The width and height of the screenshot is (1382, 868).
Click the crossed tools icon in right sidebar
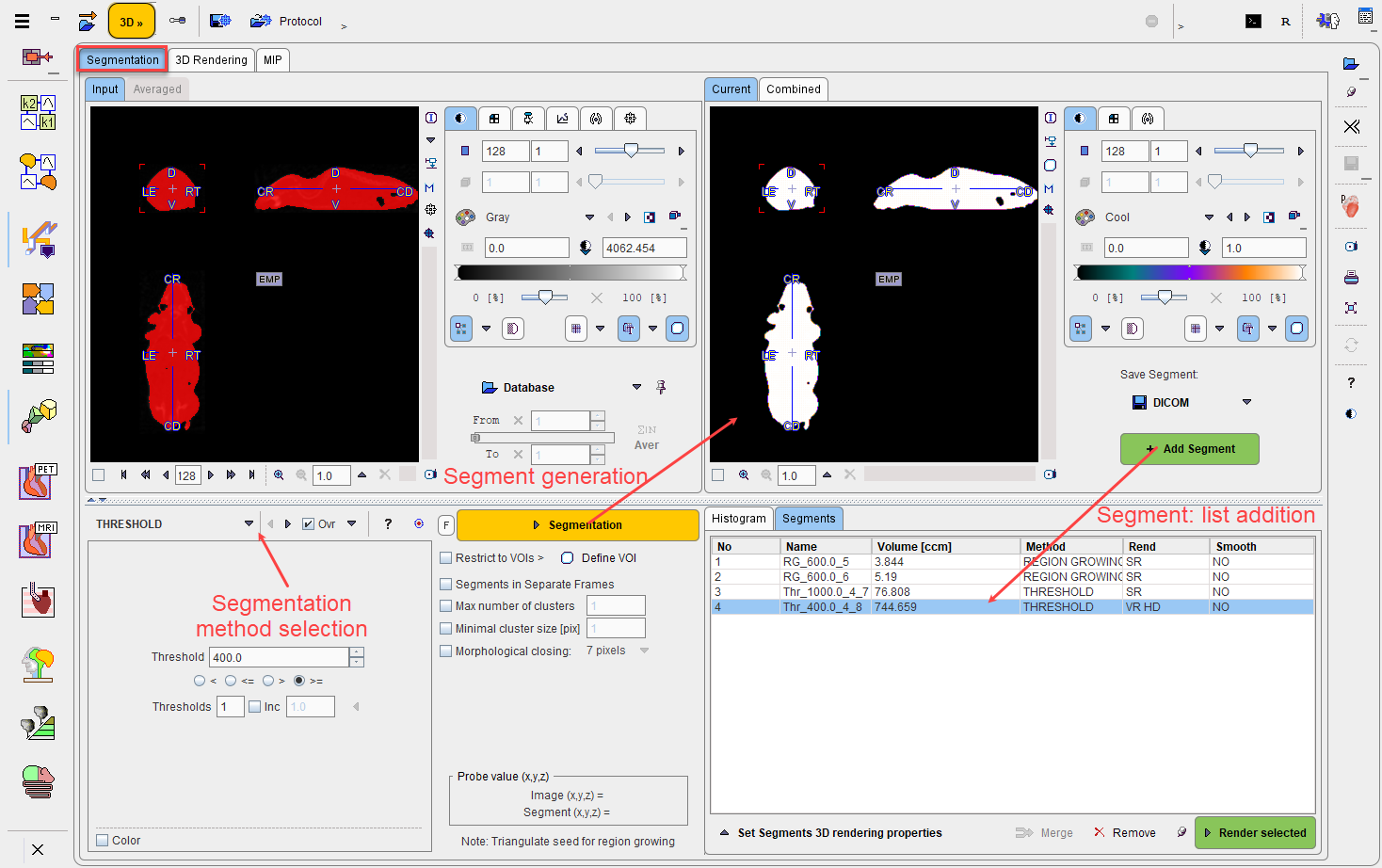click(x=1351, y=126)
